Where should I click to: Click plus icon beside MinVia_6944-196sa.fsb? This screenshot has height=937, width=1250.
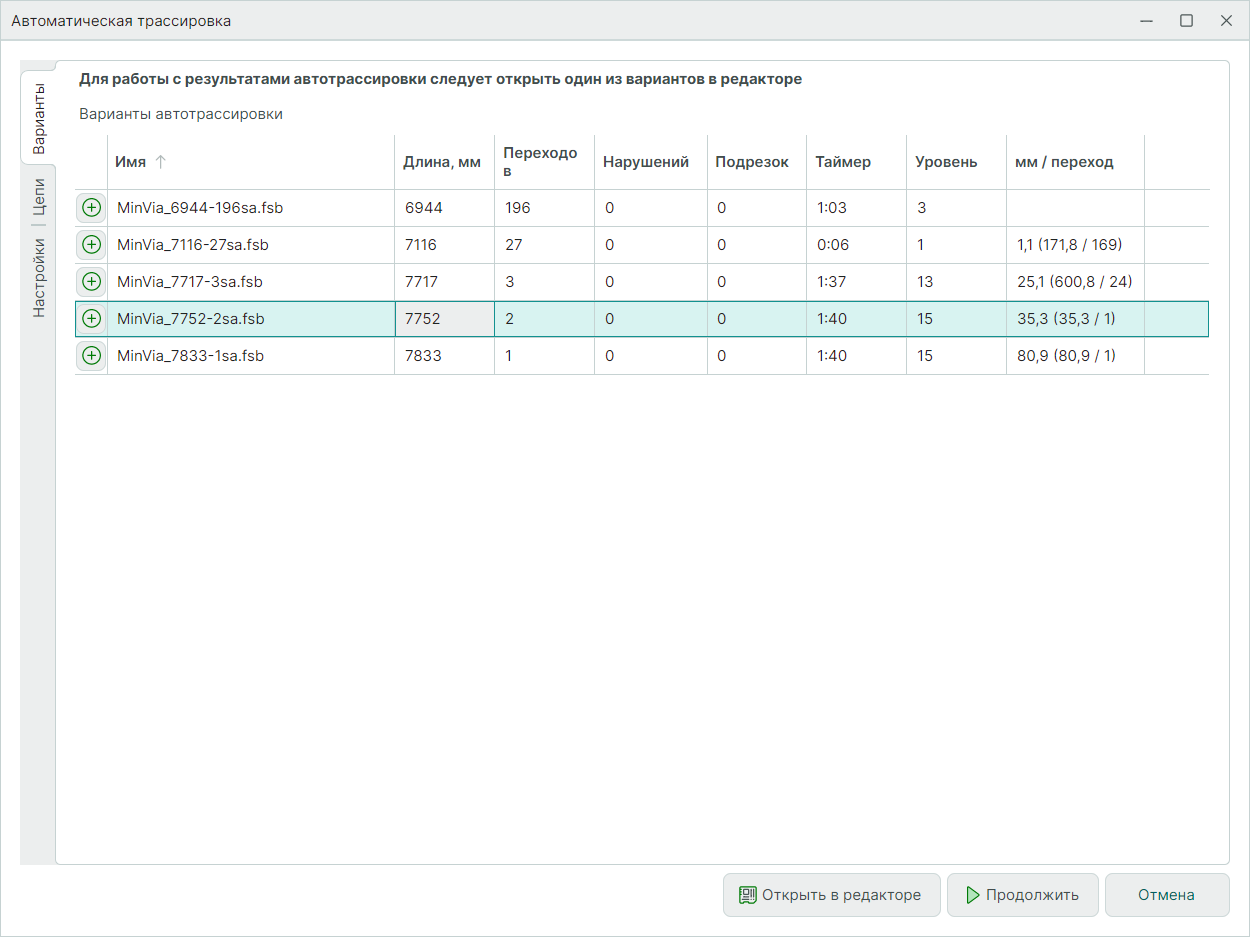tap(91, 208)
